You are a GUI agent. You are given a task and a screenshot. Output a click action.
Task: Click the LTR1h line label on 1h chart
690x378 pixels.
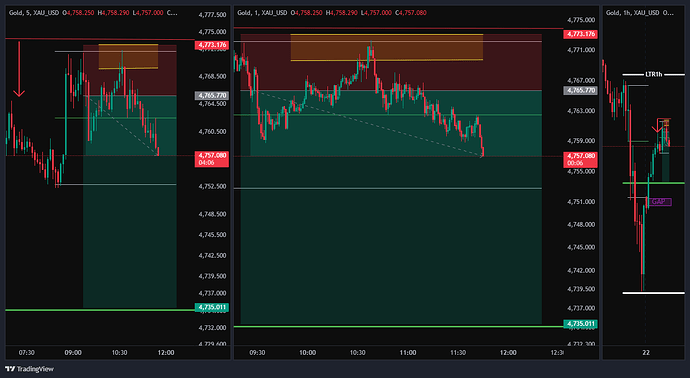click(653, 74)
